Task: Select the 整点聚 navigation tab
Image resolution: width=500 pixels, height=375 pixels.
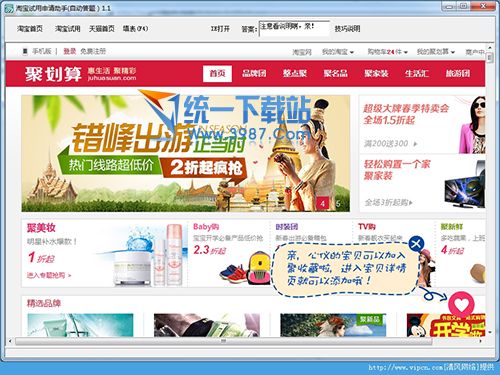Action: click(x=295, y=73)
